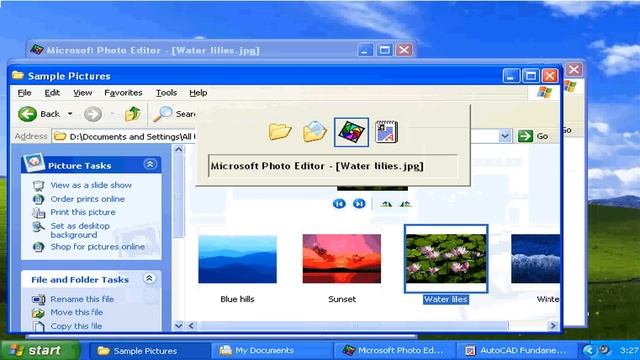Screen dimensions: 640x360
Task: Pick Microsoft Photo Editor icon in task switcher
Action: pos(351,132)
